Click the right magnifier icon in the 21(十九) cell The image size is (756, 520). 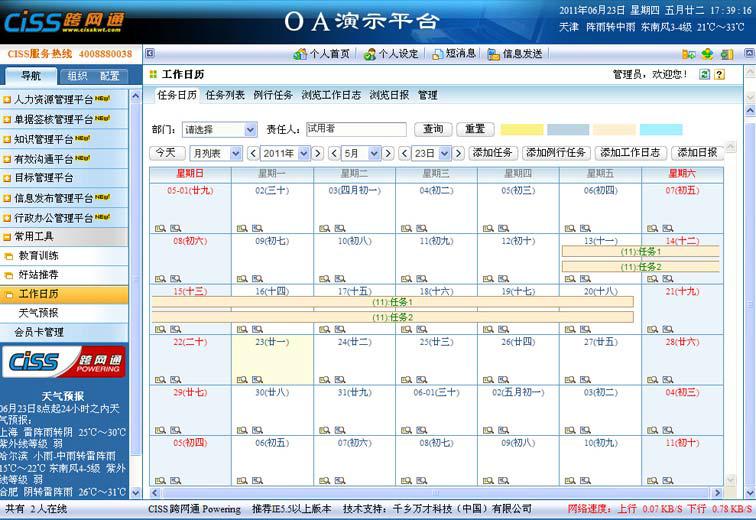point(667,329)
